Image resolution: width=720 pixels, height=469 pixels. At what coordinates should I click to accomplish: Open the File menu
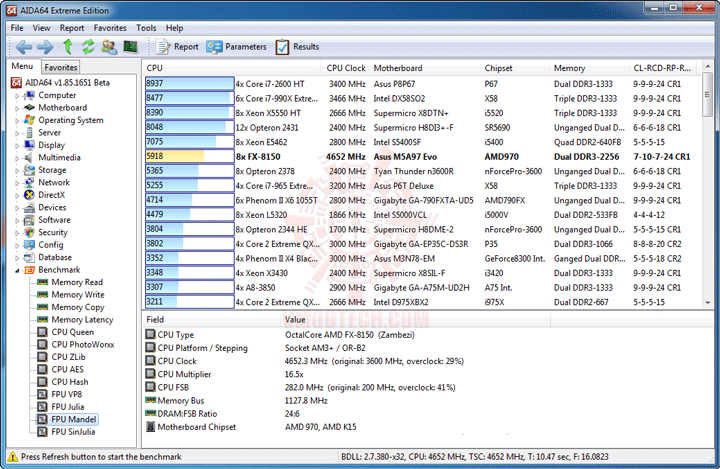[17, 28]
